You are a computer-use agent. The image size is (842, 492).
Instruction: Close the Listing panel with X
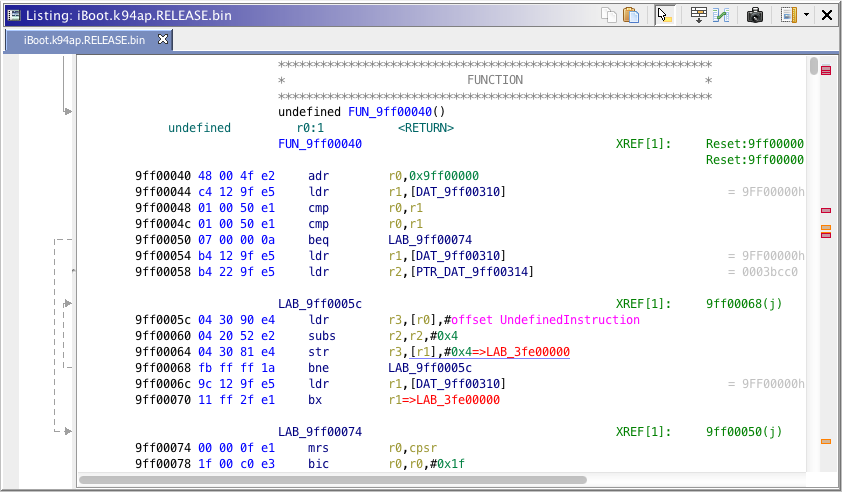827,15
